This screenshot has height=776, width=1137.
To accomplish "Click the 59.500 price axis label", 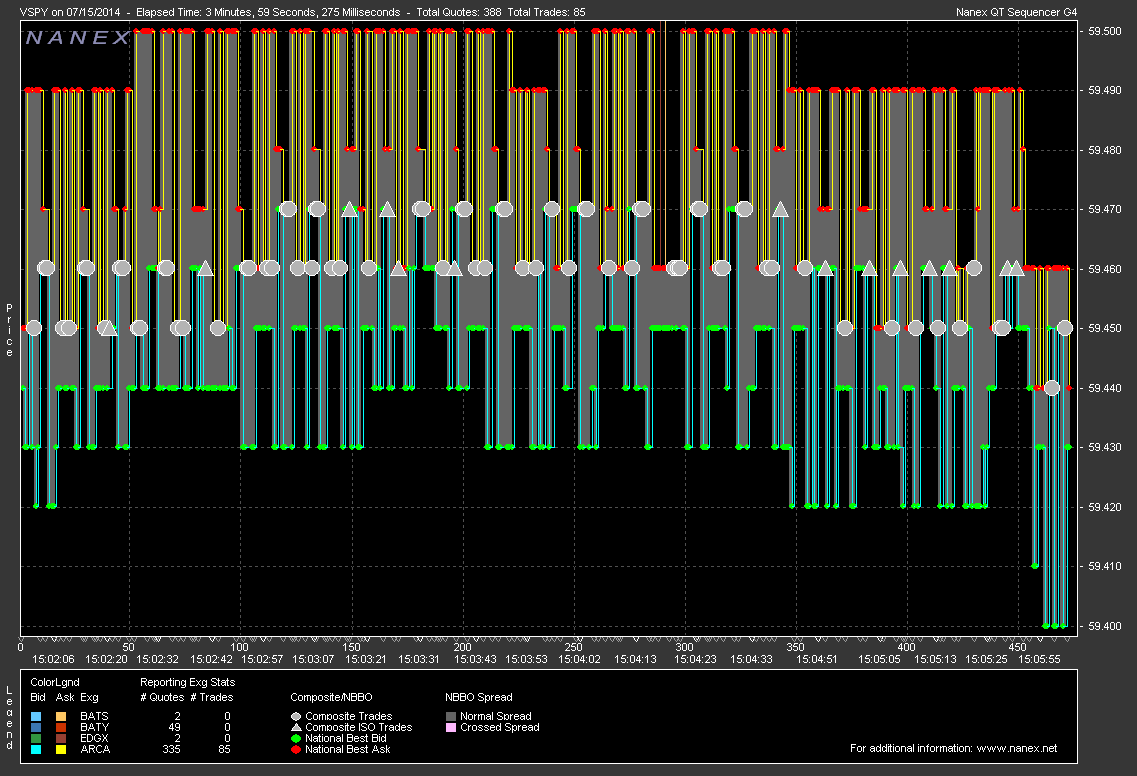I will [x=1104, y=31].
